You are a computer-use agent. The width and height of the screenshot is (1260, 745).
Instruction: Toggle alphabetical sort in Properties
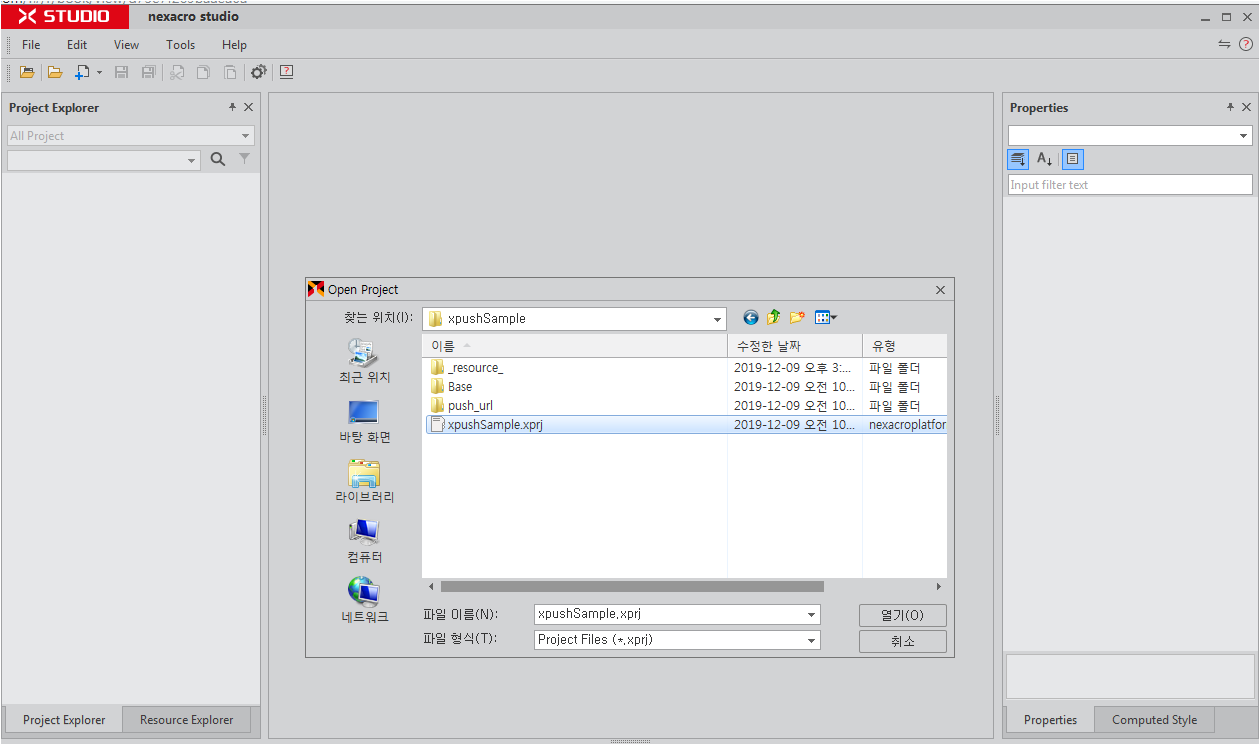tap(1044, 159)
